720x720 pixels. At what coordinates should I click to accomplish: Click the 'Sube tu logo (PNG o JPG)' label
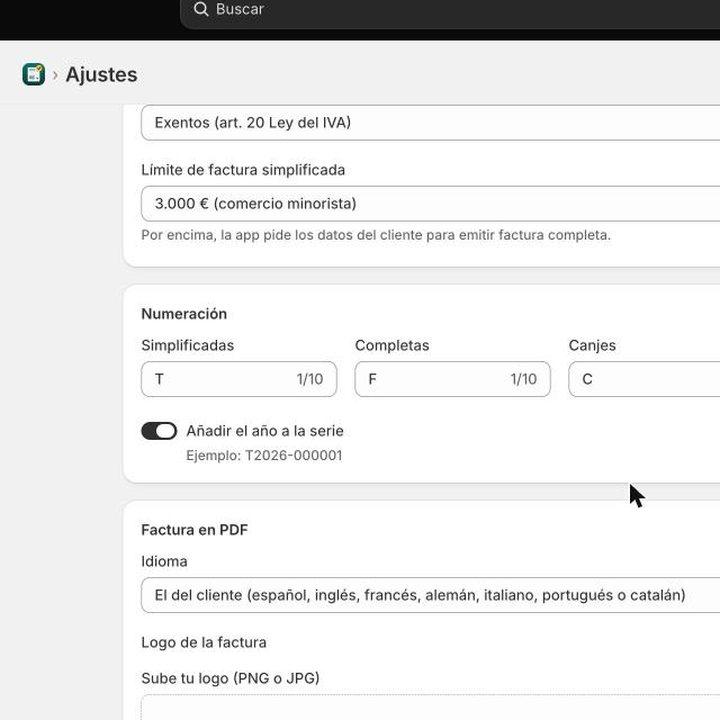point(231,678)
